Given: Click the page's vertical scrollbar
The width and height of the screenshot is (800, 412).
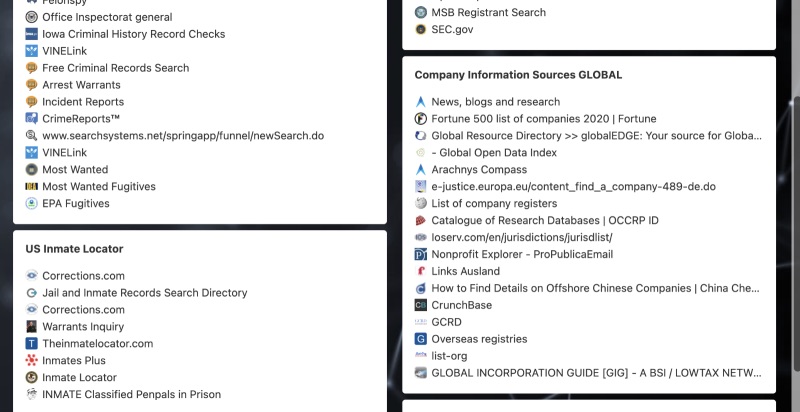Looking at the screenshot, I should tap(796, 234).
